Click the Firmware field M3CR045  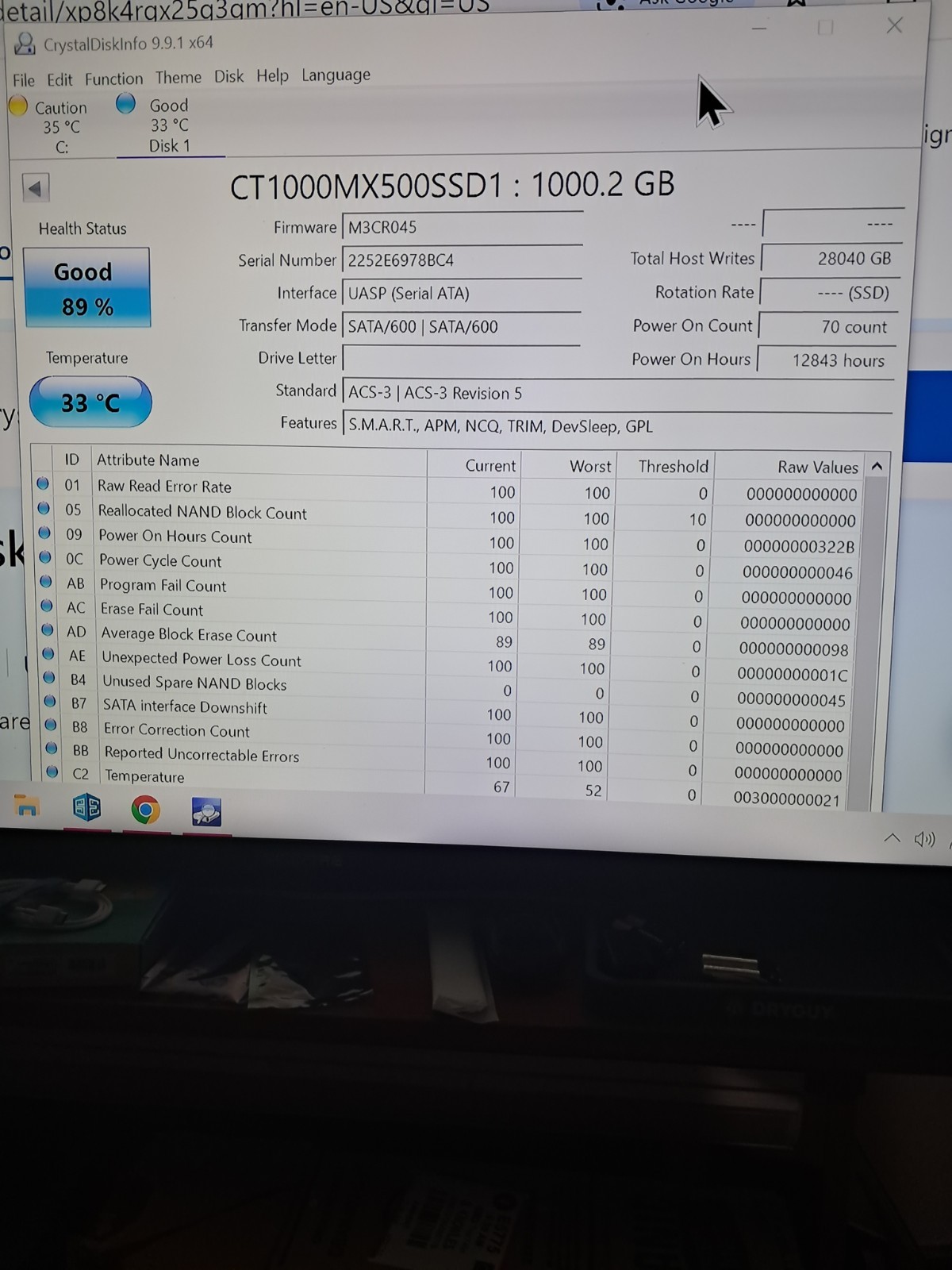[463, 227]
